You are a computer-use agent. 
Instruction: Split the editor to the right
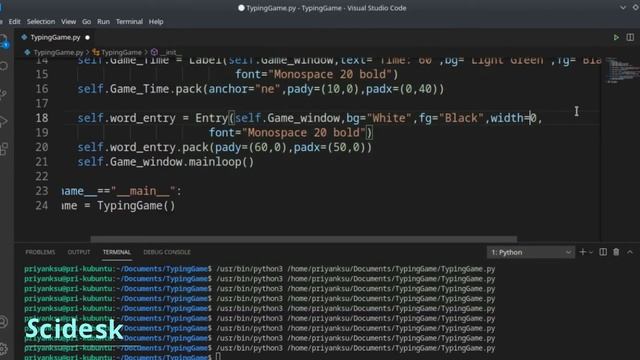(x=630, y=38)
